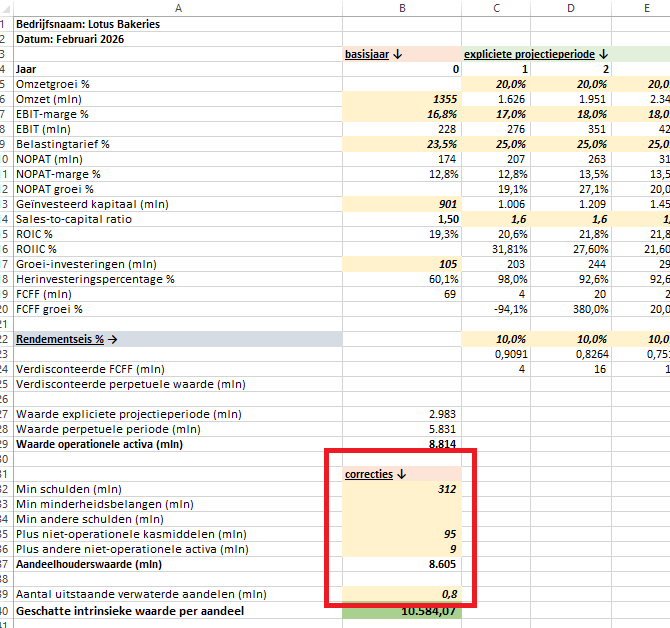Click Min schulden value 312
Image resolution: width=670 pixels, height=628 pixels.
click(x=402, y=489)
